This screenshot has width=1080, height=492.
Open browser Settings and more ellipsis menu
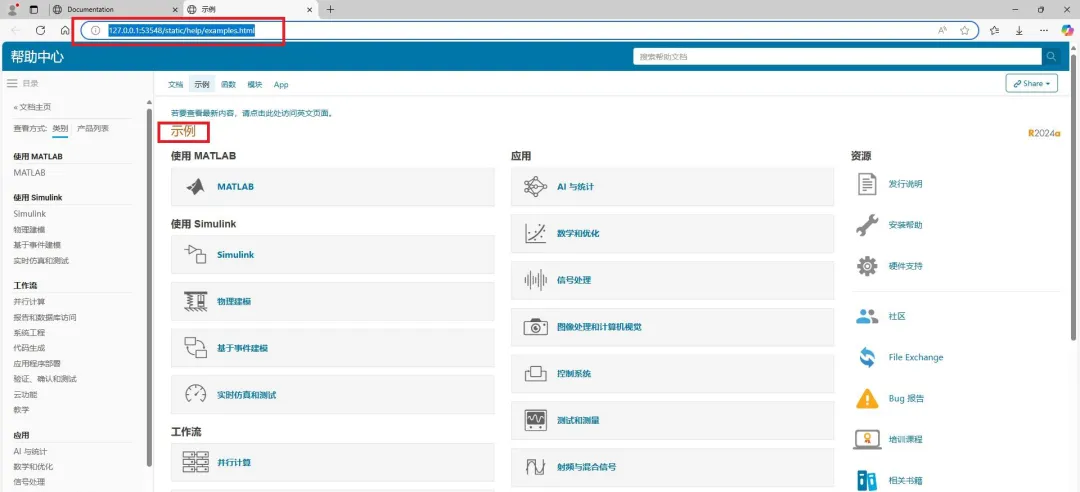tap(1044, 30)
